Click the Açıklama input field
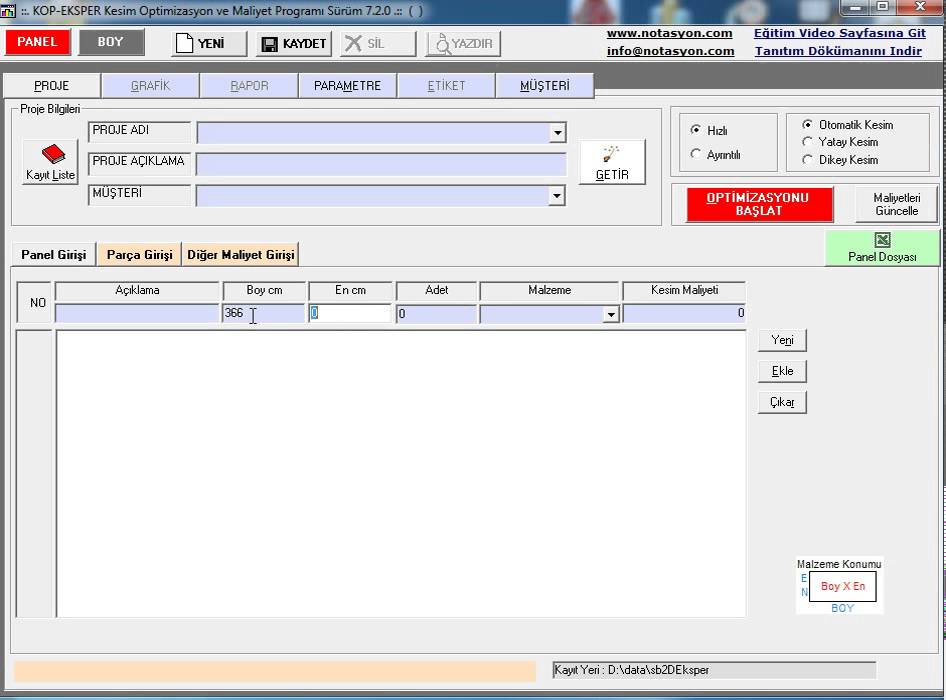Screen dimensions: 946x700 pyautogui.click(x=137, y=313)
